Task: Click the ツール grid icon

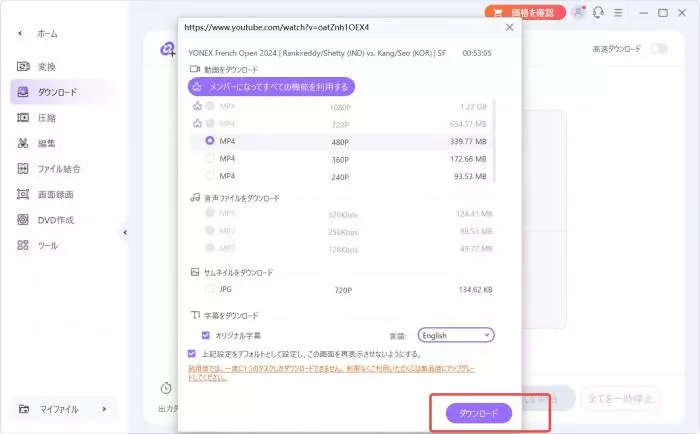Action: click(x=23, y=245)
